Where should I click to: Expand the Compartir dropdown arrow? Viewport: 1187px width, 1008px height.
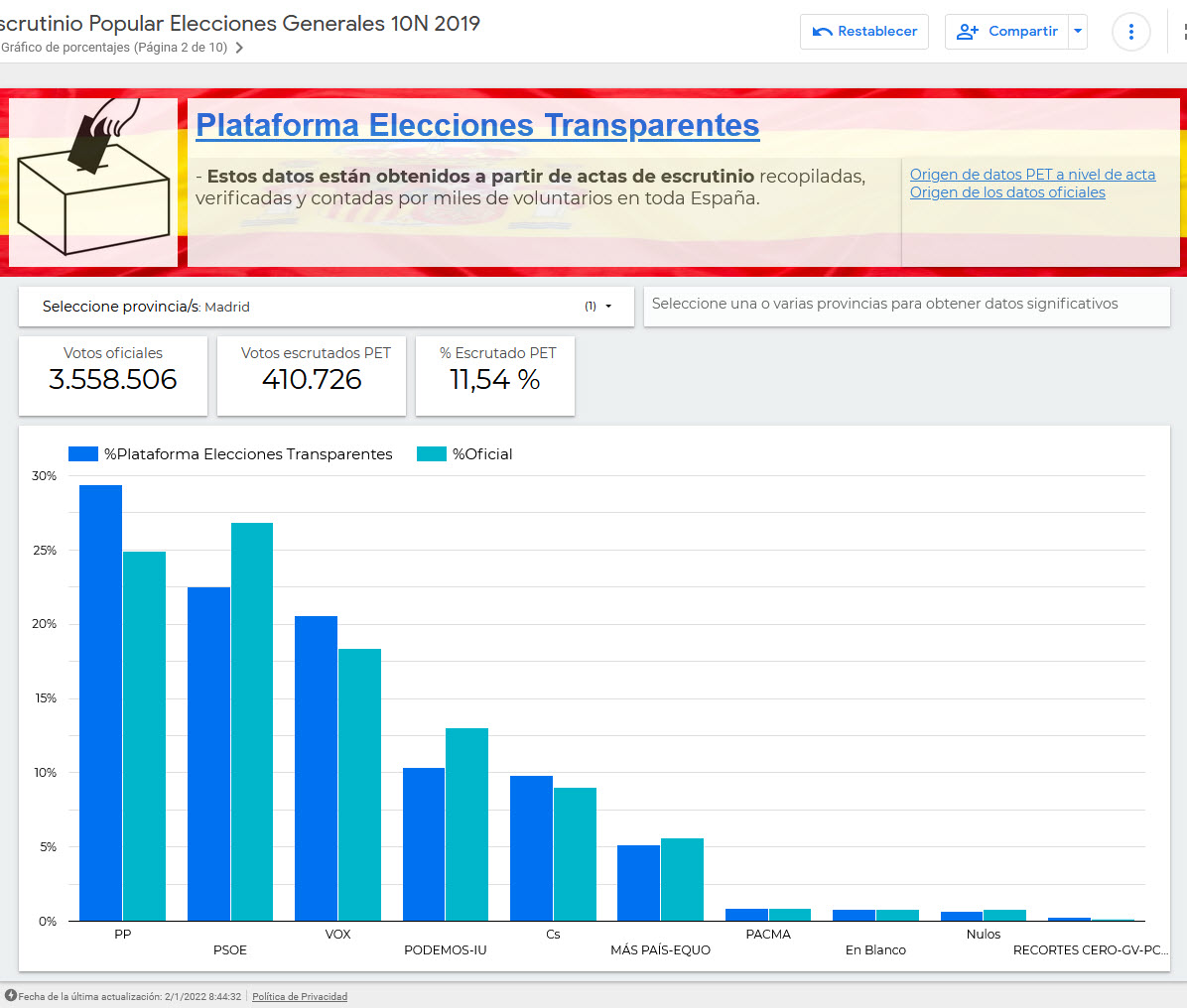tap(1078, 32)
